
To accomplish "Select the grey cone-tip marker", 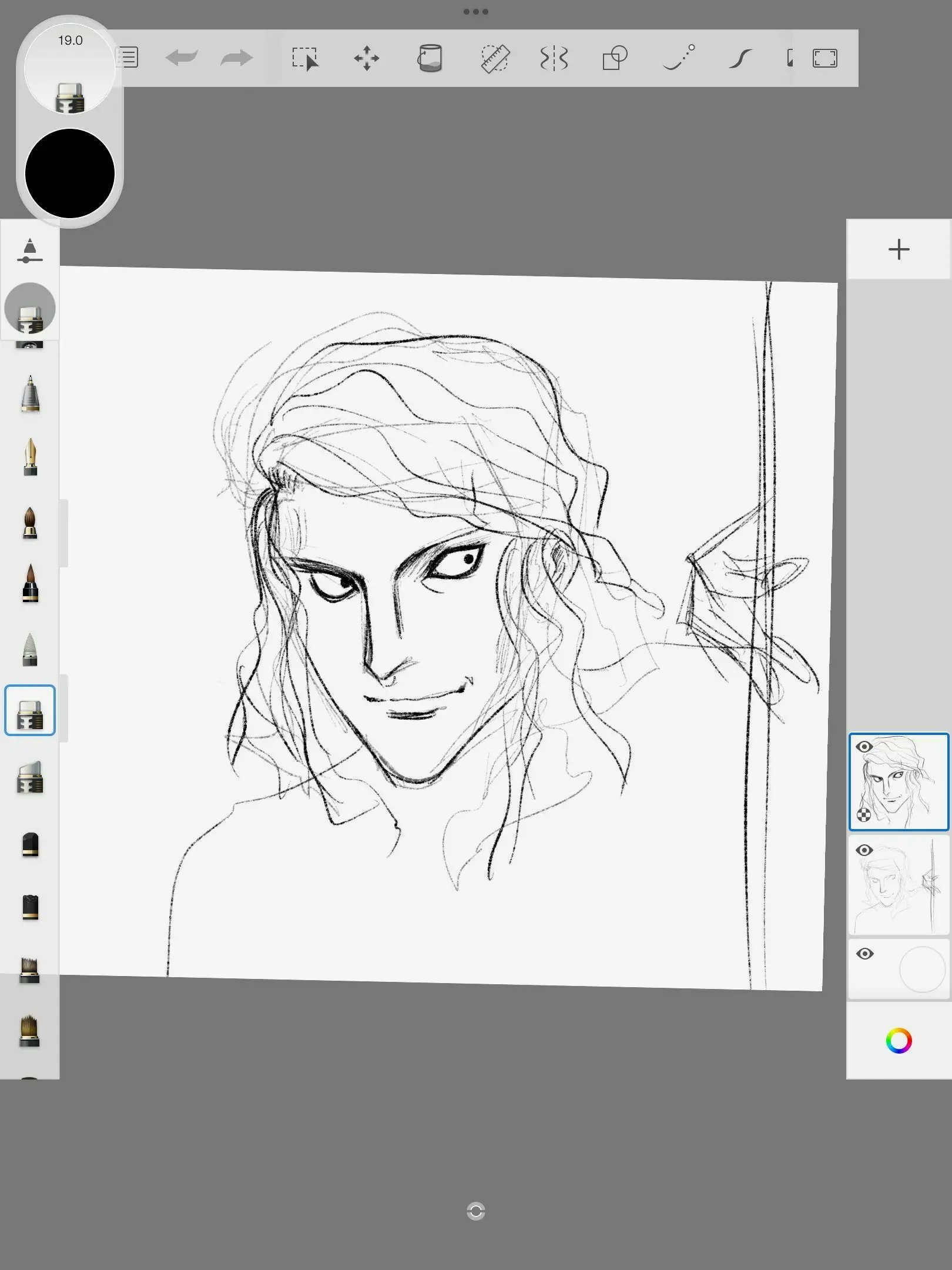I will 30,649.
